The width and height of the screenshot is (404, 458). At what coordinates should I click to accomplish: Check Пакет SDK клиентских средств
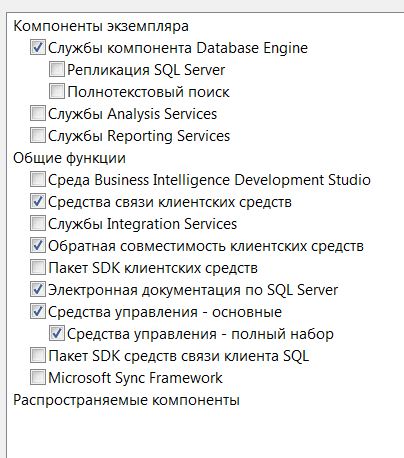tap(38, 267)
